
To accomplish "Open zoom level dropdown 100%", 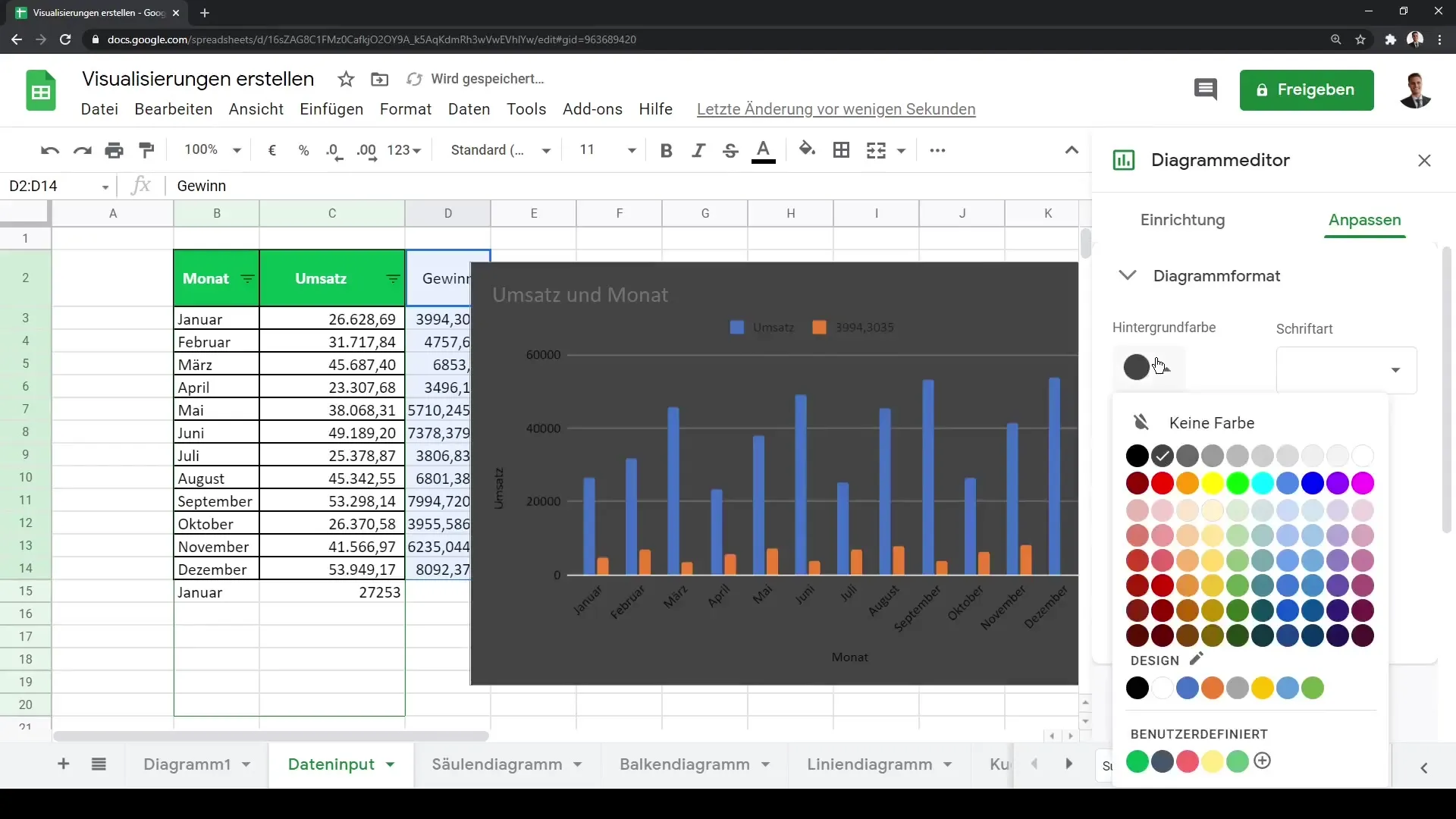I will click(212, 150).
